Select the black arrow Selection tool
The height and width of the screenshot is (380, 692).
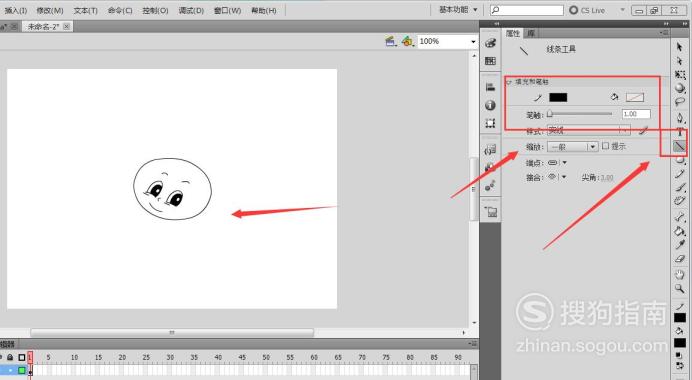pyautogui.click(x=680, y=46)
